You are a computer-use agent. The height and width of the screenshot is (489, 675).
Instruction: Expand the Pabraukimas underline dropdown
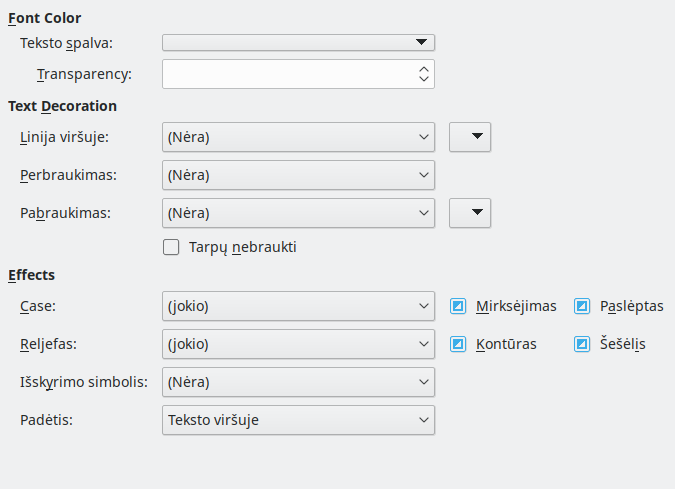tap(298, 212)
